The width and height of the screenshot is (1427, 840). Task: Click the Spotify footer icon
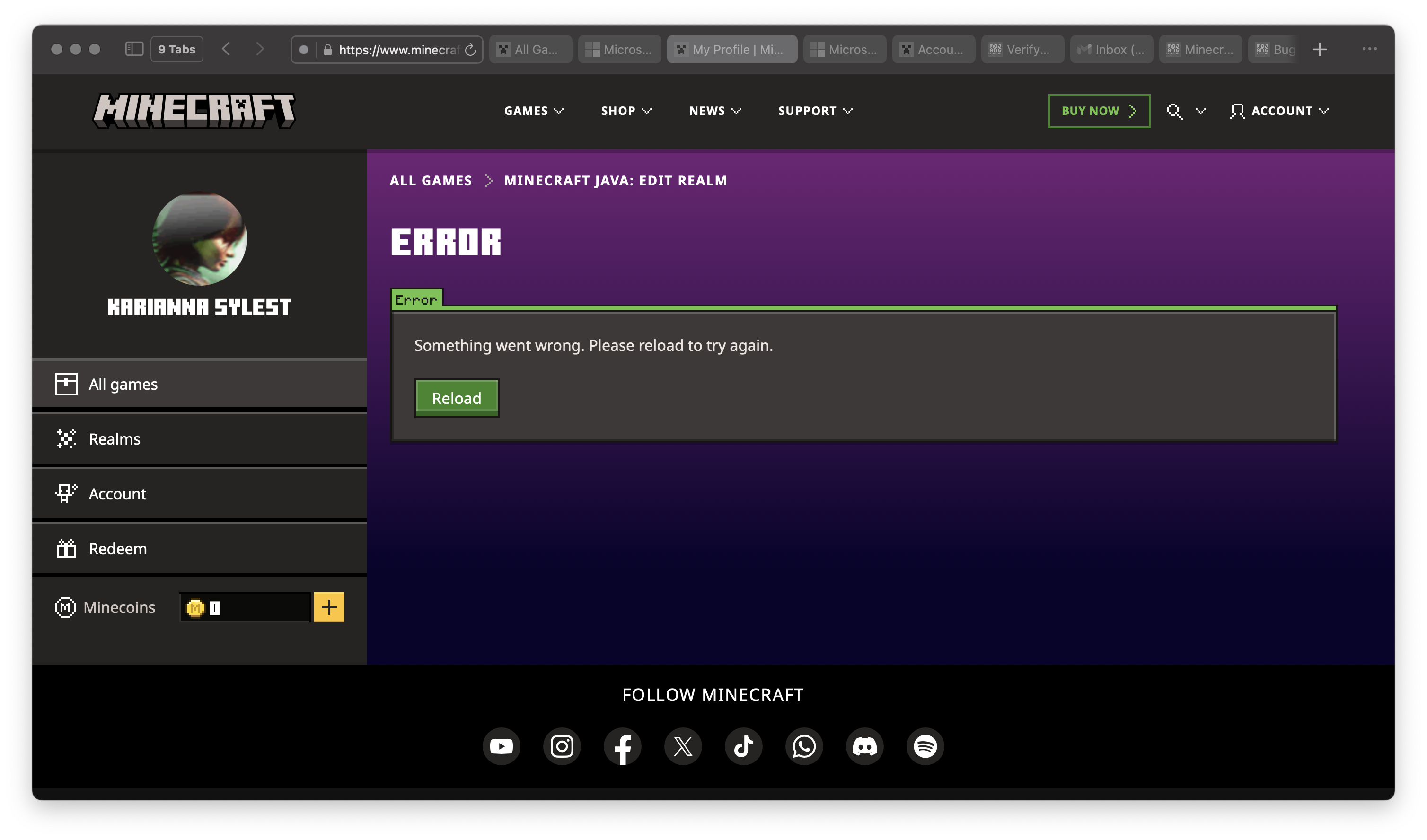tap(925, 746)
